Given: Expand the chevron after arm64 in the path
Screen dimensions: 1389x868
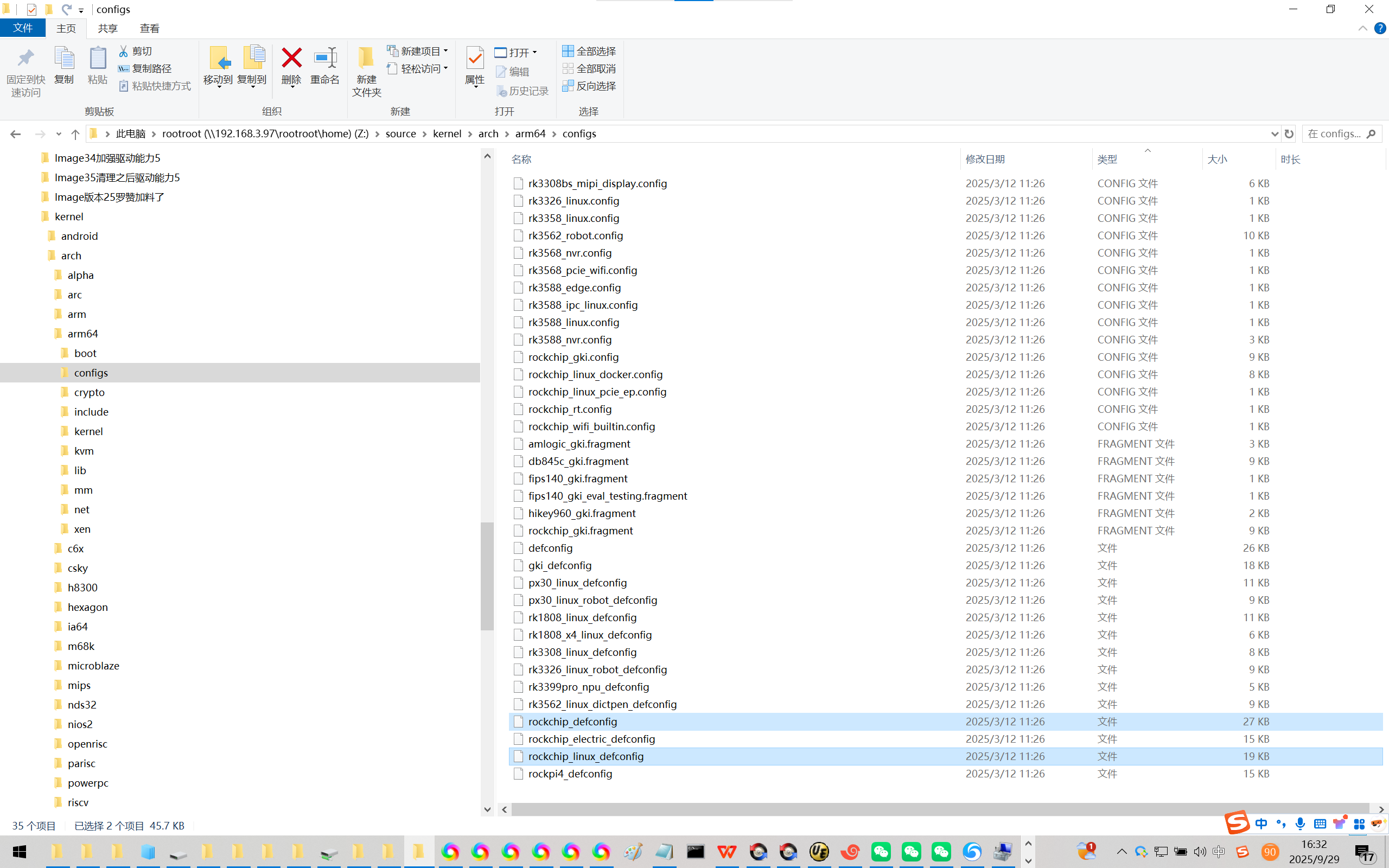Looking at the screenshot, I should 554,134.
